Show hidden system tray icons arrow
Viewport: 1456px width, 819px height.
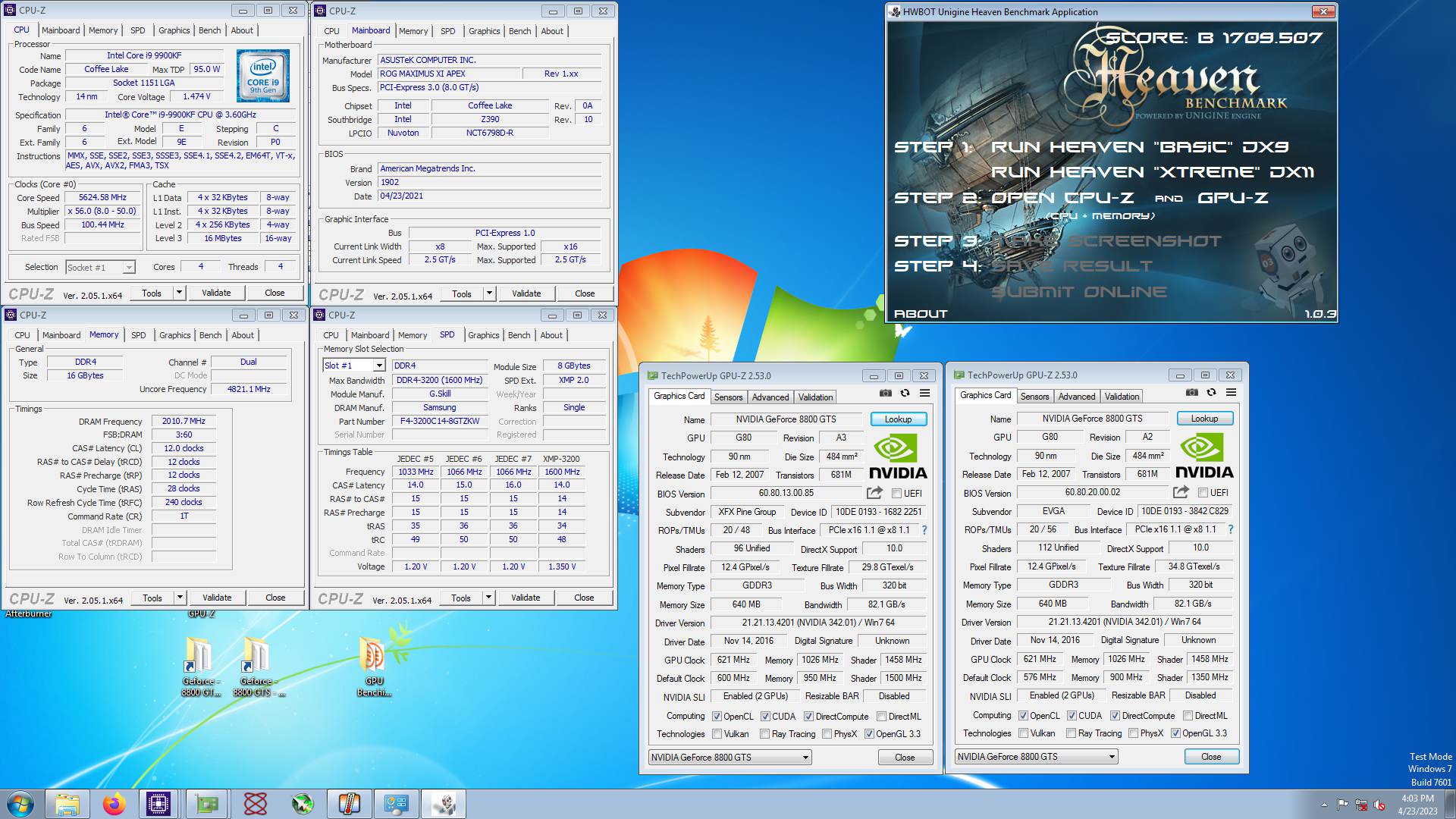1324,805
